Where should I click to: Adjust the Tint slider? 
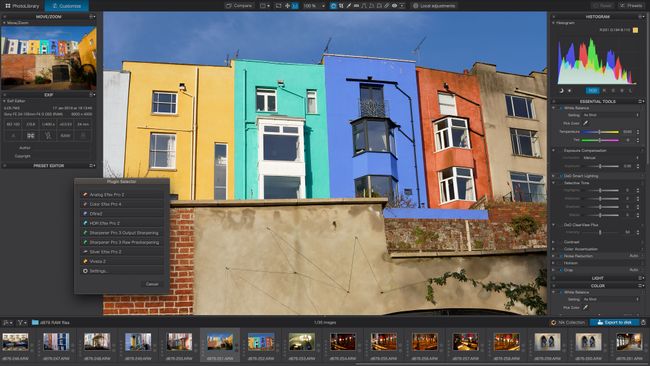click(600, 140)
